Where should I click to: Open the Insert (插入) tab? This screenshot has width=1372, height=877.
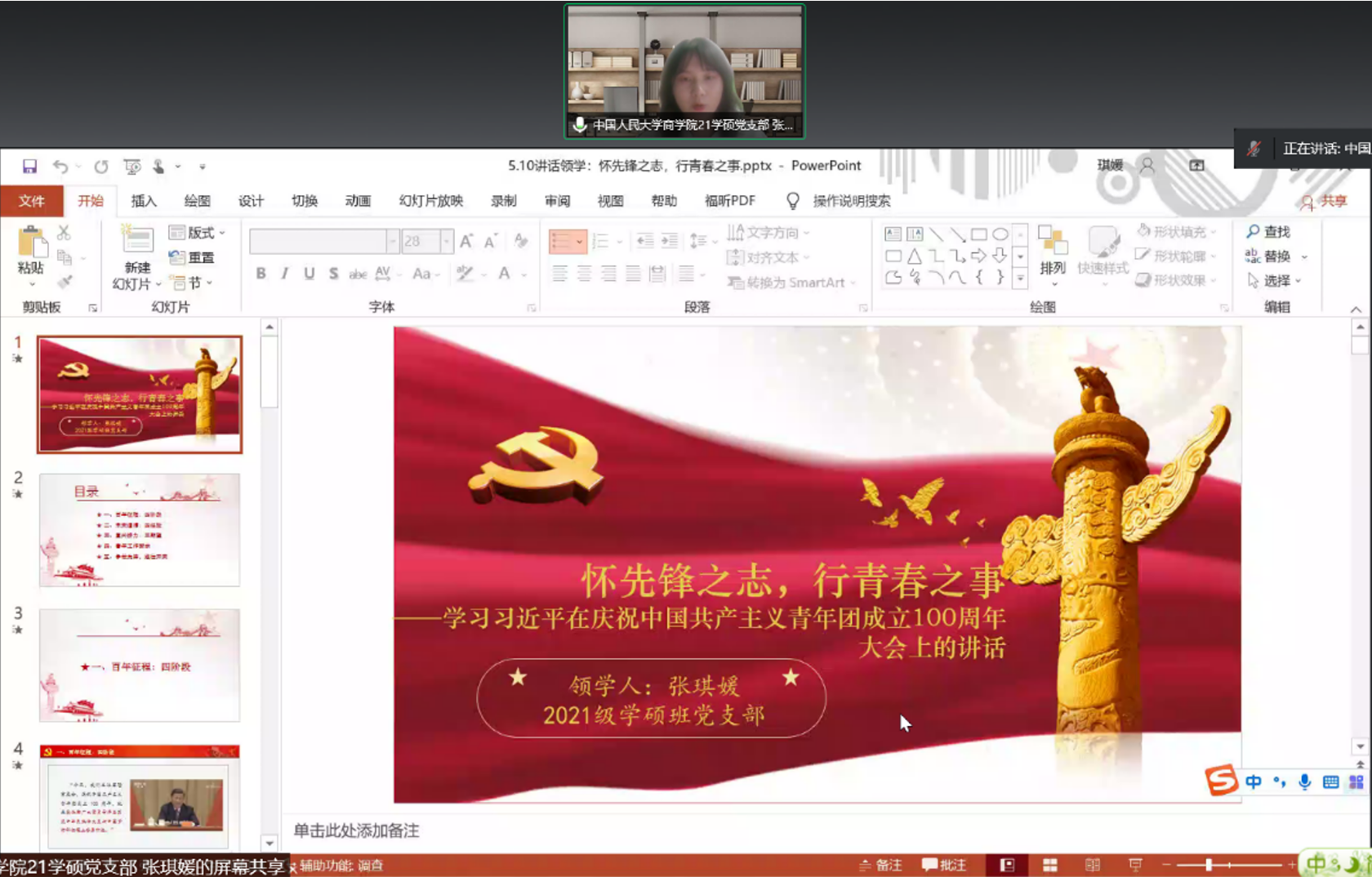click(144, 201)
